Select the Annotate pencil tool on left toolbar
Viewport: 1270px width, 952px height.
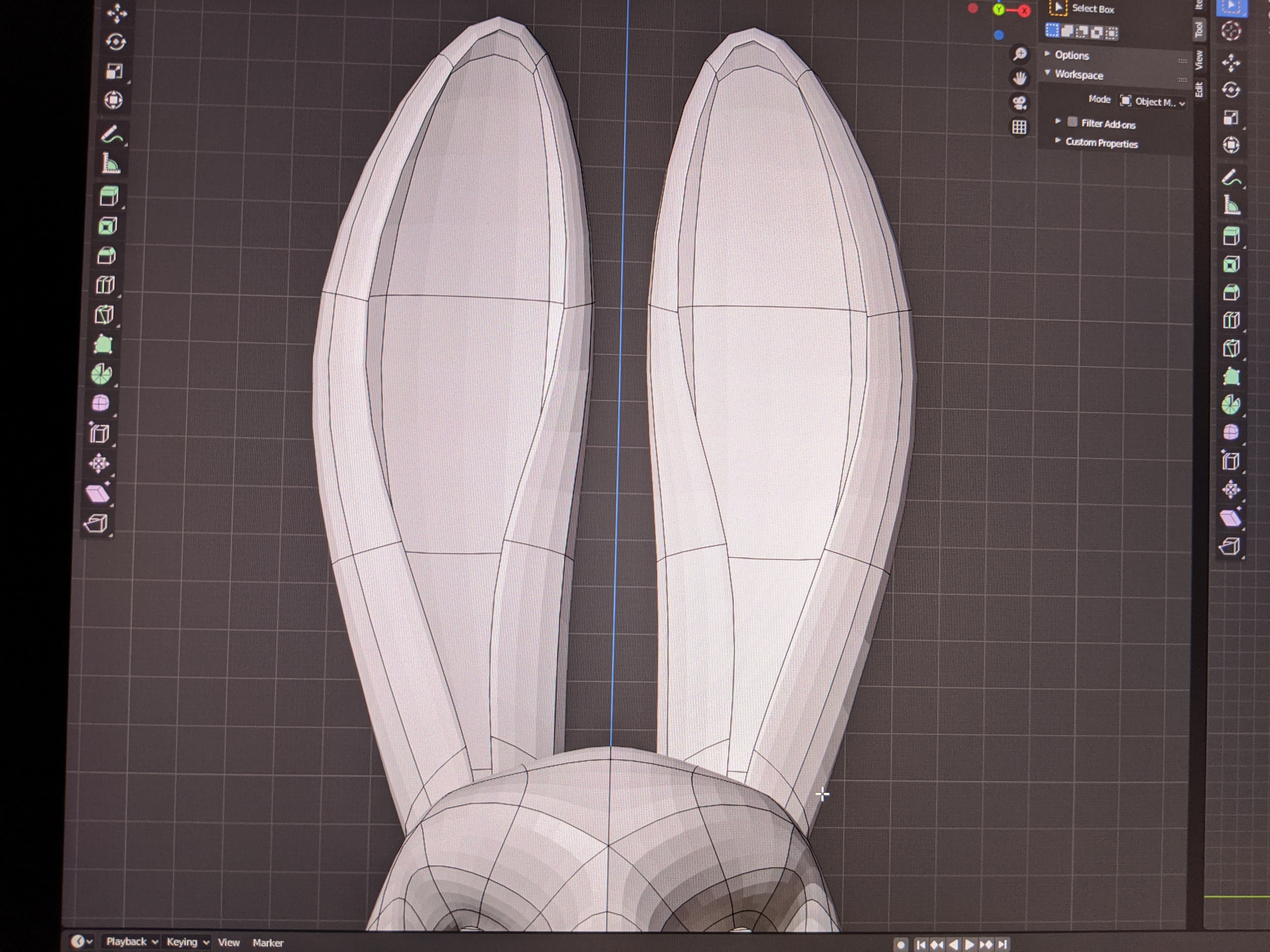click(112, 134)
